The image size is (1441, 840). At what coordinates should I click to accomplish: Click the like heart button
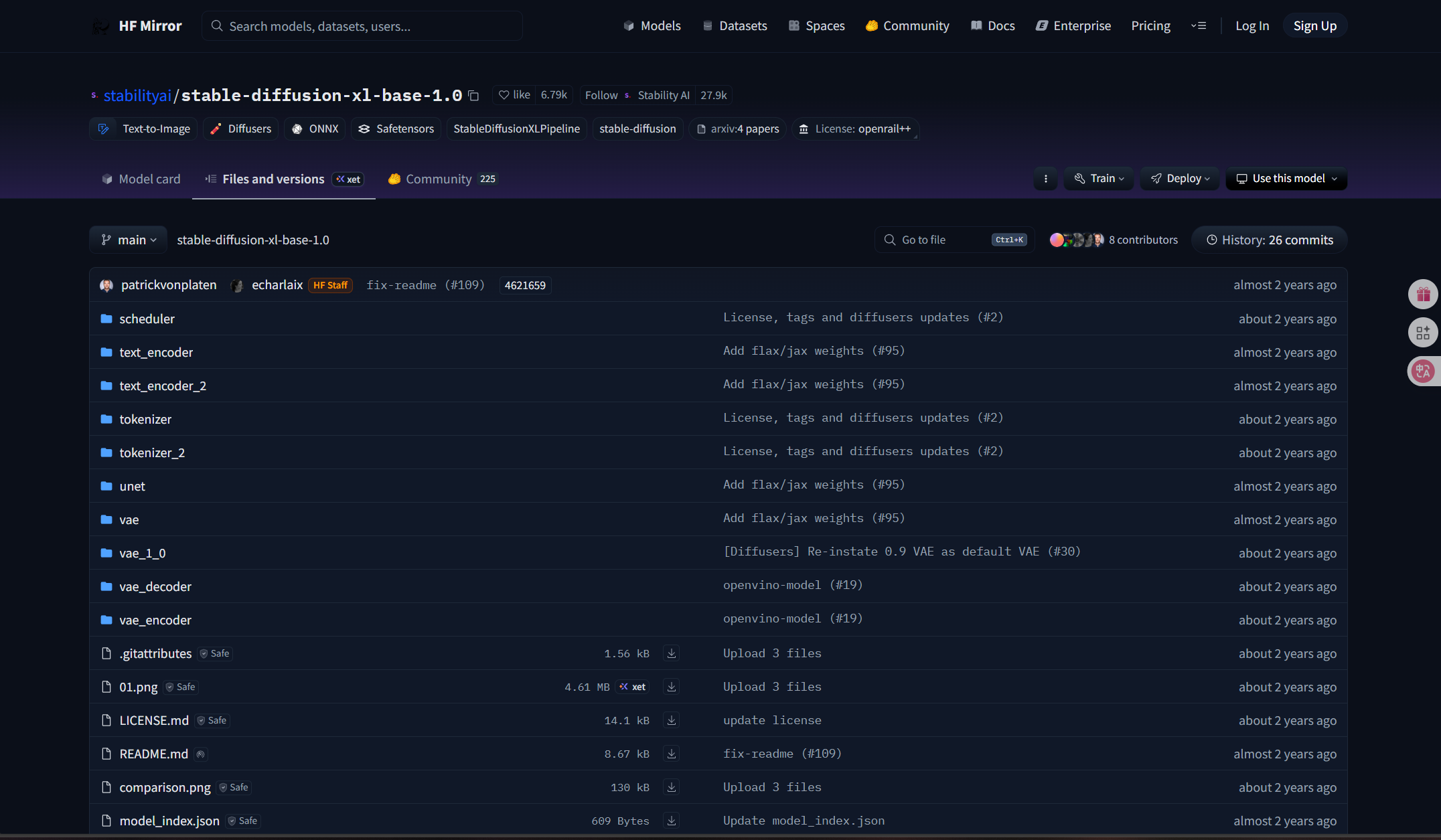514,95
